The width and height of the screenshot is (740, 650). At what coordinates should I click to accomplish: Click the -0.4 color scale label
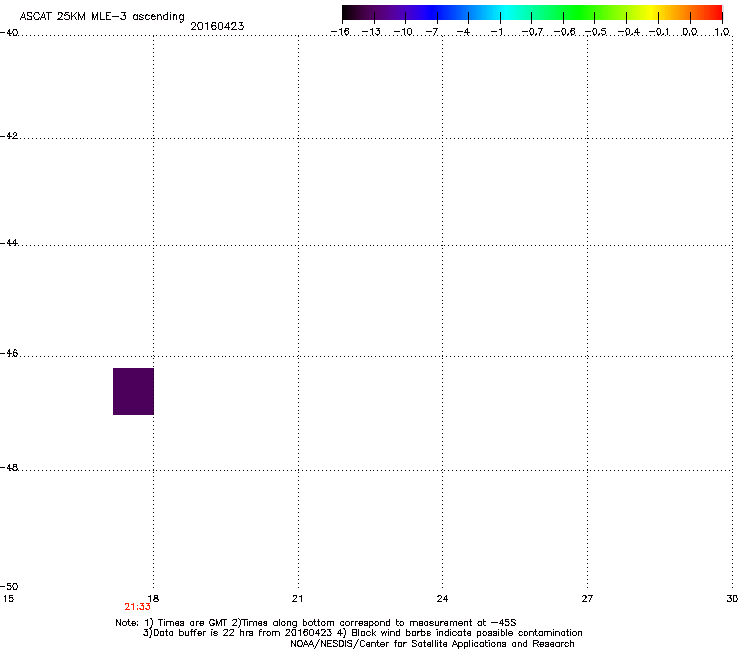point(628,32)
